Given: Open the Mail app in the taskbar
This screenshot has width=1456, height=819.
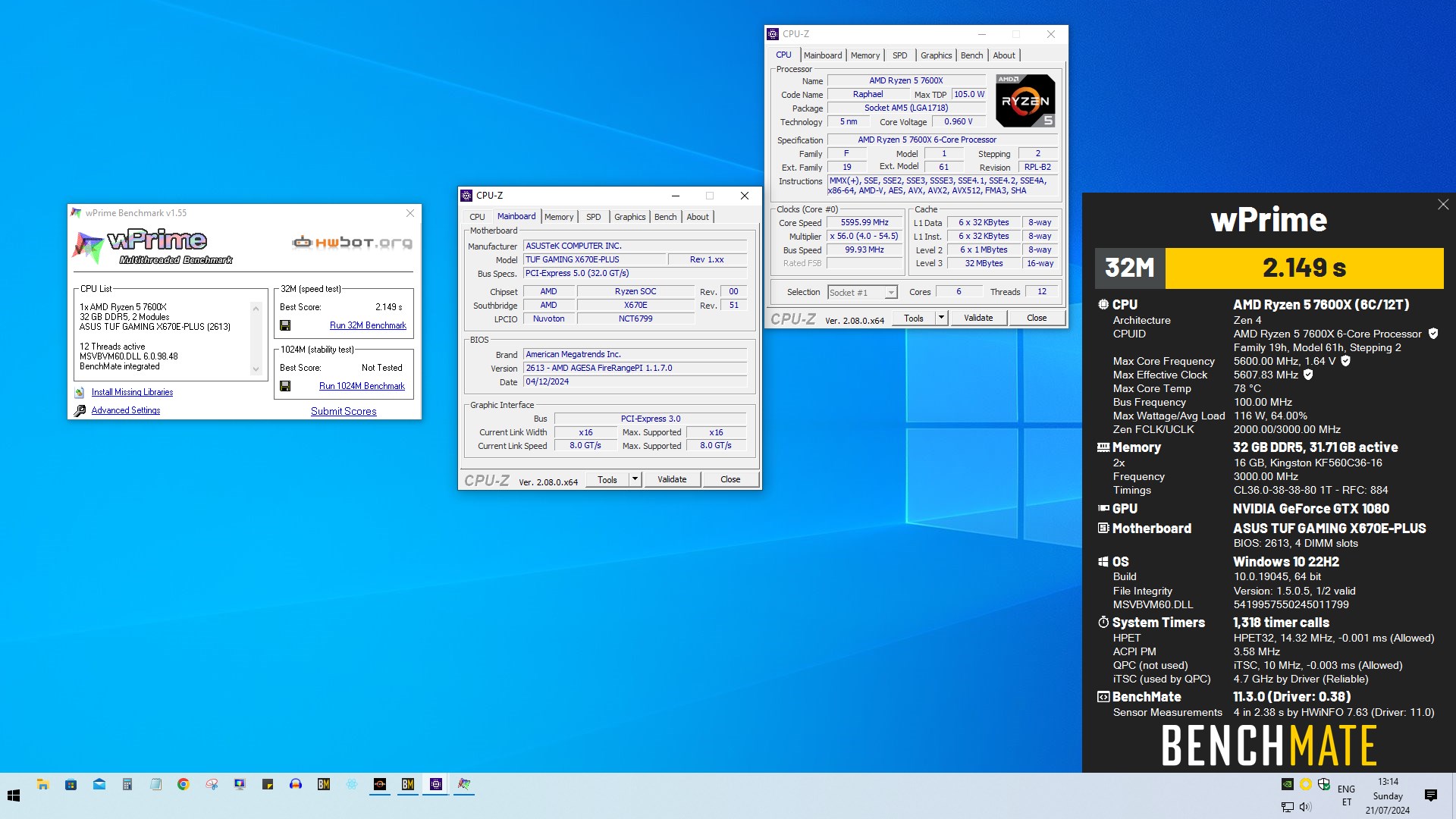Looking at the screenshot, I should coord(99,784).
